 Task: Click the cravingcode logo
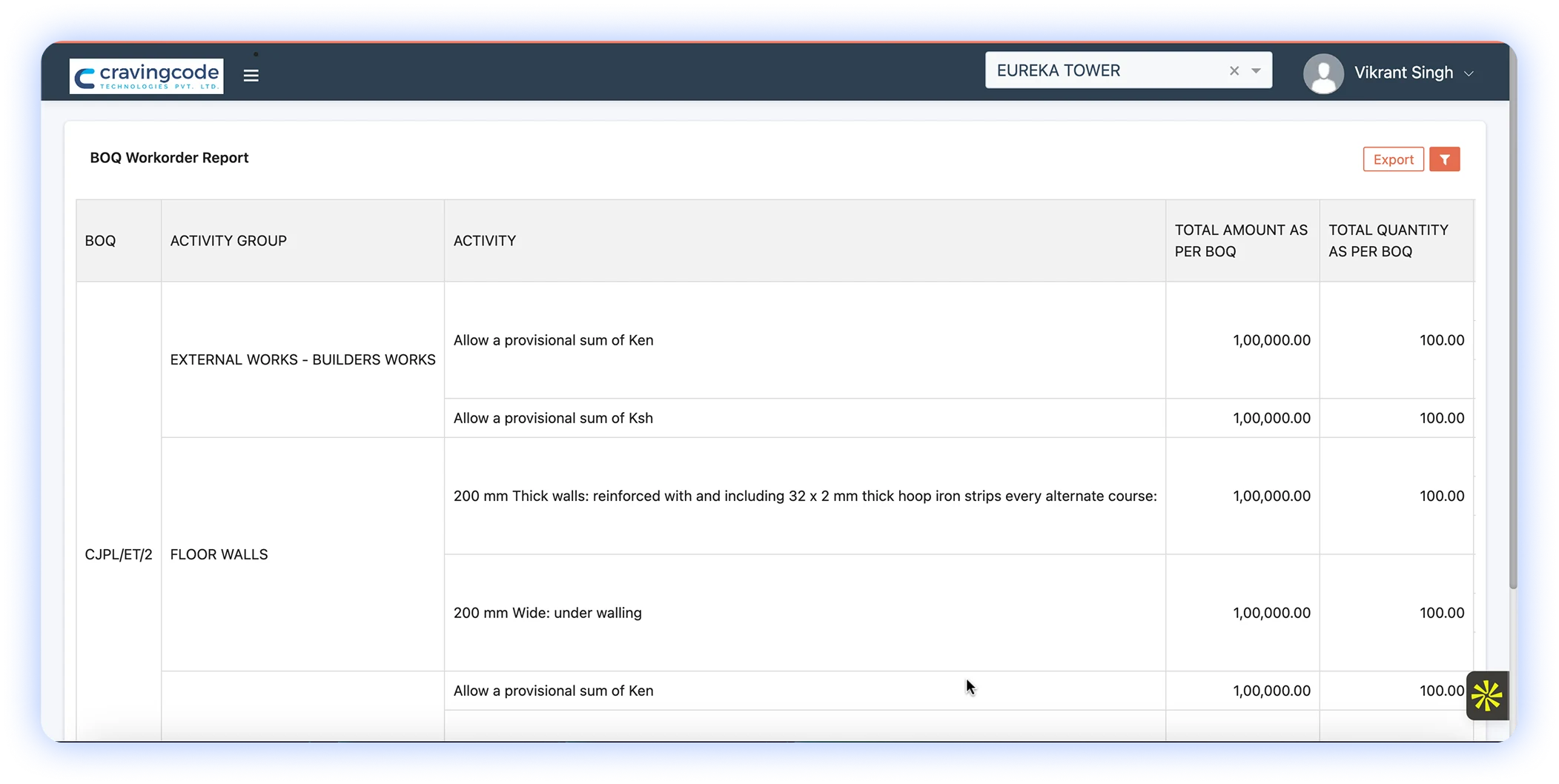146,76
